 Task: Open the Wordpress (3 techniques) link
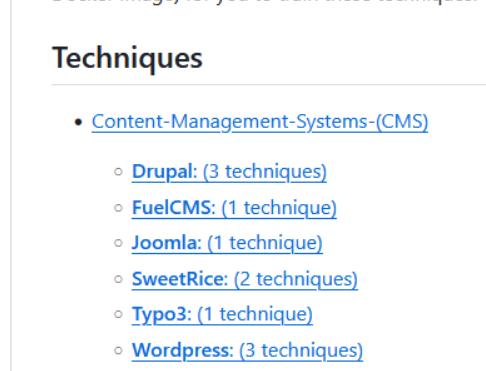coord(247,350)
